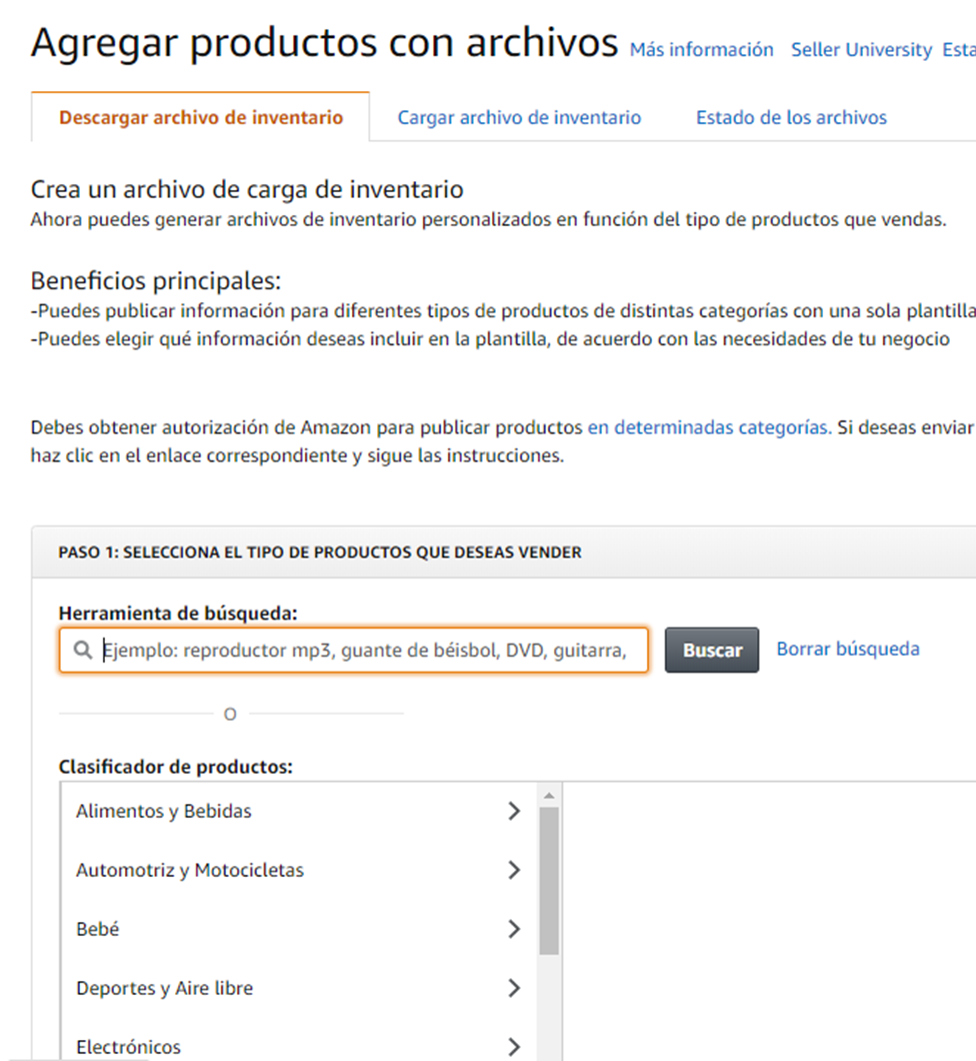Image resolution: width=976 pixels, height=1061 pixels.
Task: Select Alimentos y Bebidas category label
Action: tap(164, 811)
